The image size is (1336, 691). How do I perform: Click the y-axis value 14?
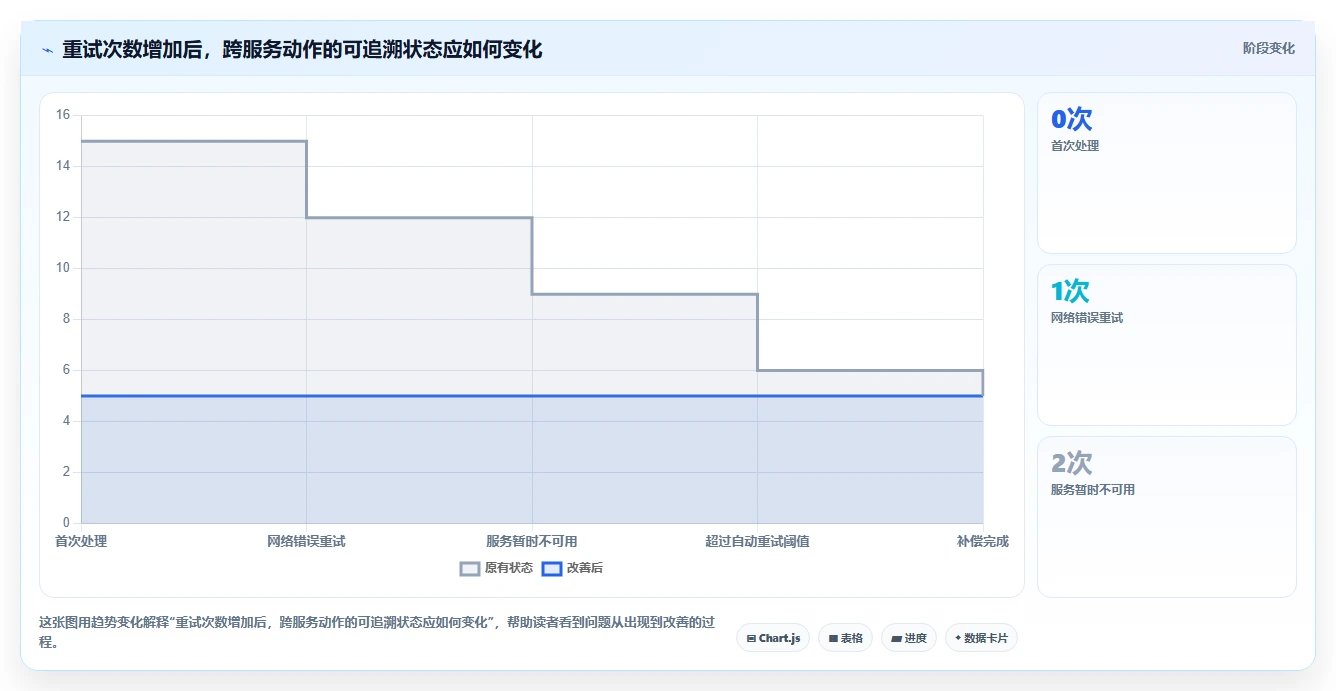63,166
